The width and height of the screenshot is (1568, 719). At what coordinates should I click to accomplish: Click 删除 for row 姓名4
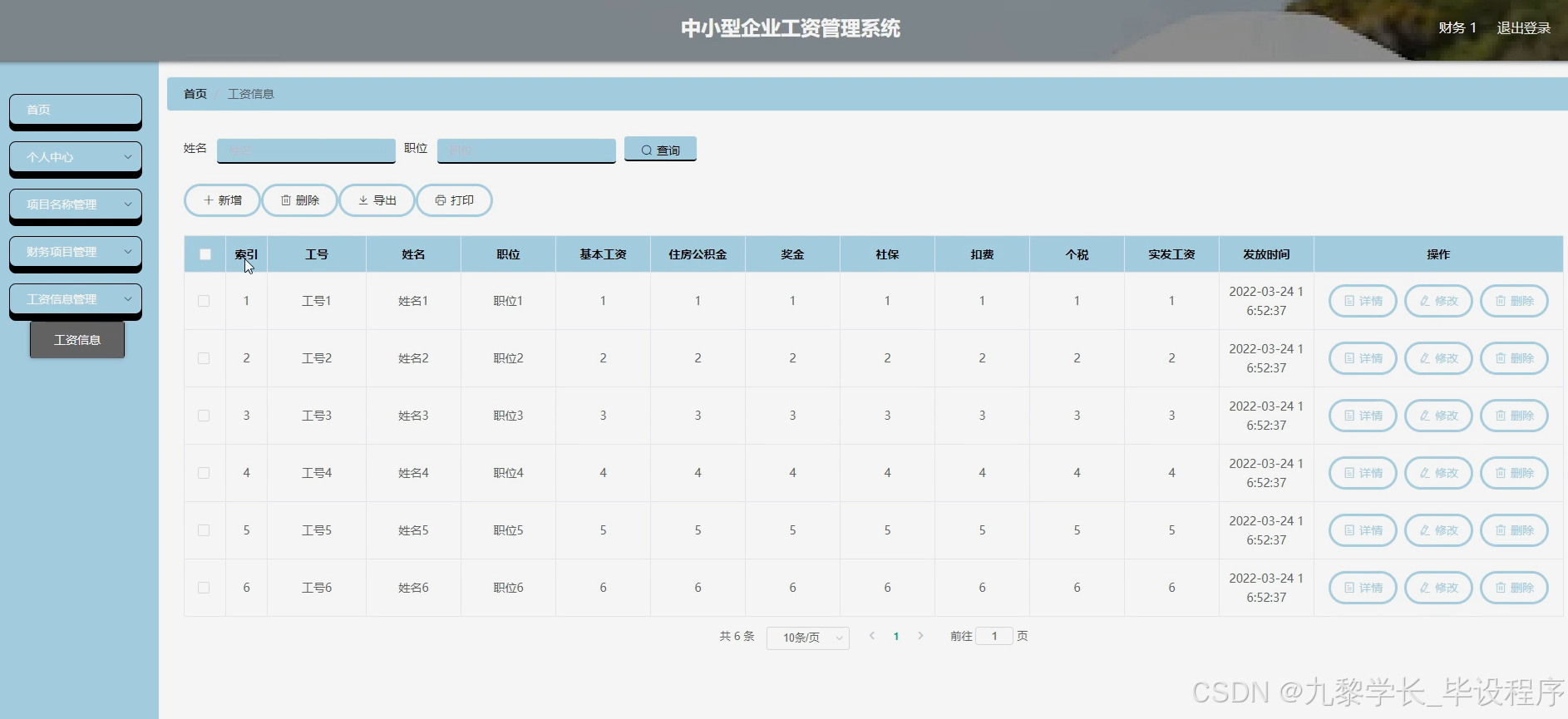(x=1514, y=473)
